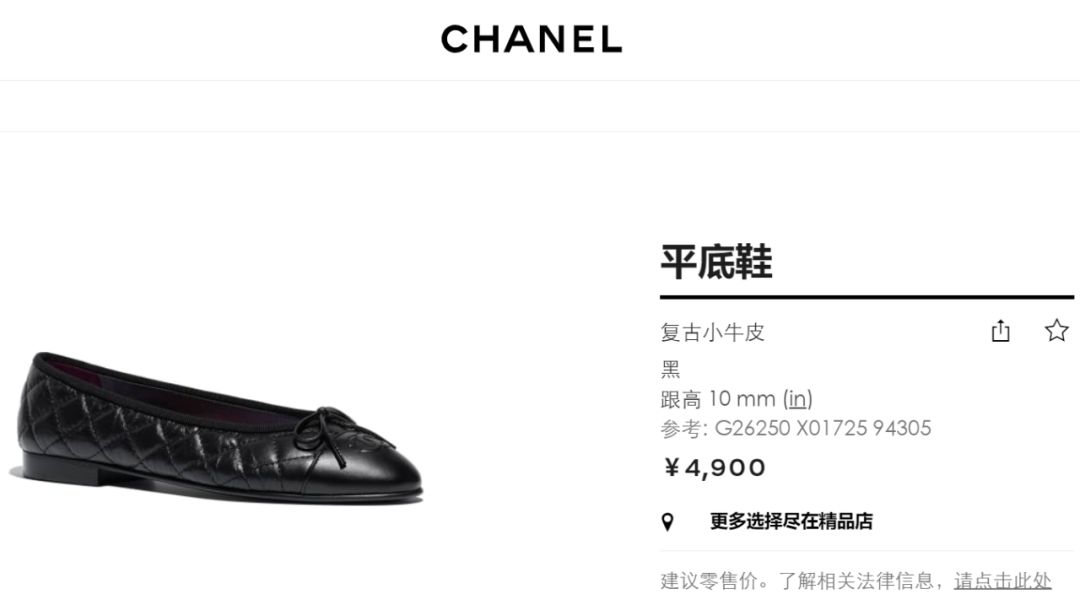Select reference number G26250 X01725 94305
The image size is (1080, 600).
822,428
